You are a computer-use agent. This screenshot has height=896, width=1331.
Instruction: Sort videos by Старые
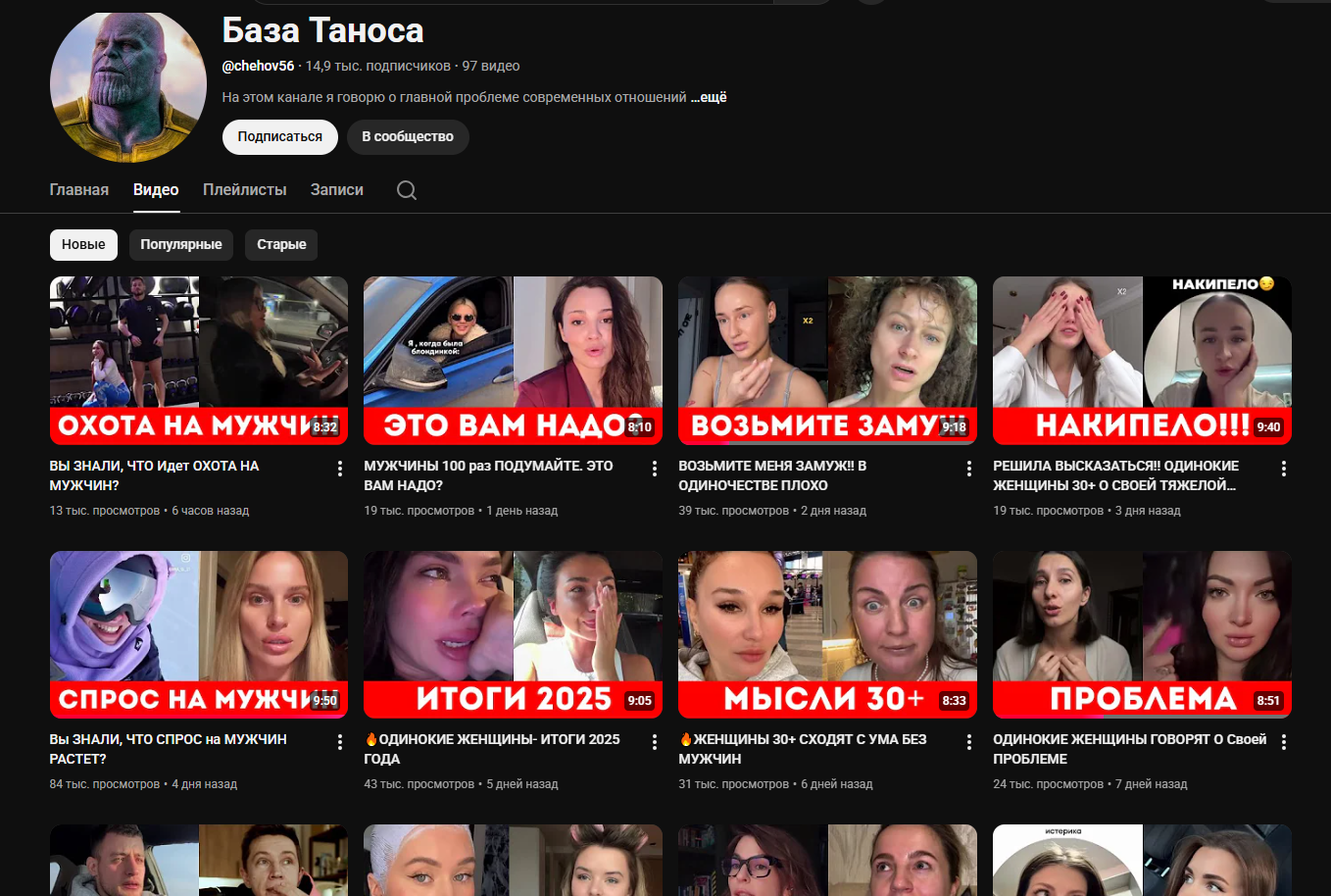281,244
